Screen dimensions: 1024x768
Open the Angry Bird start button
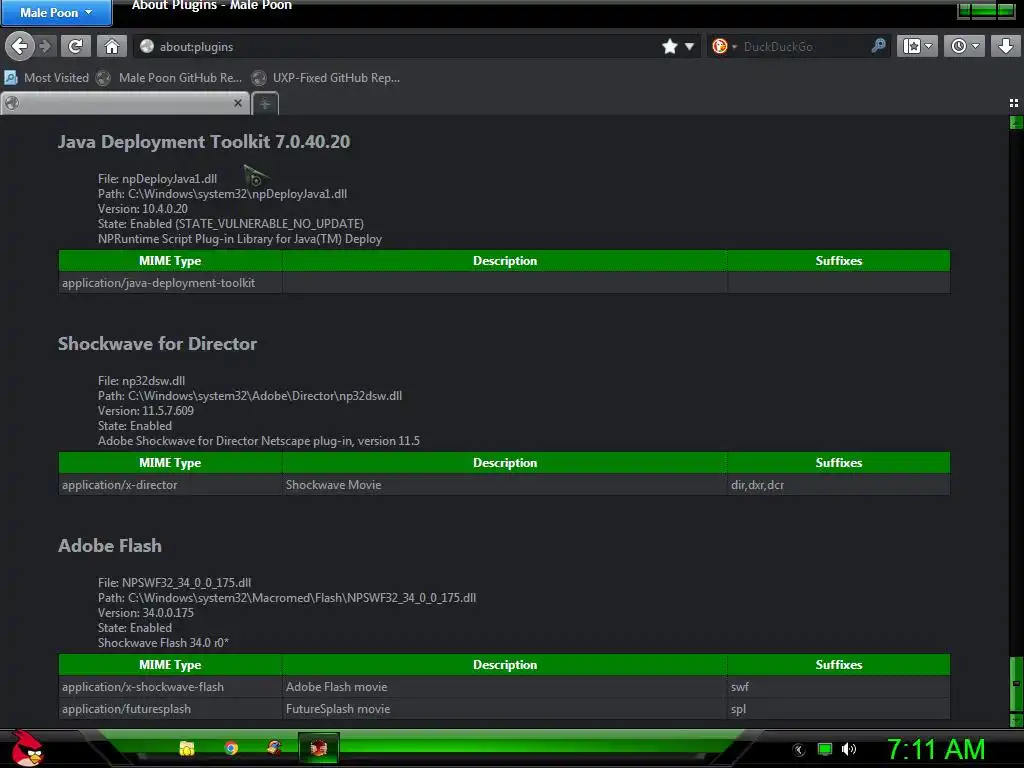26,748
